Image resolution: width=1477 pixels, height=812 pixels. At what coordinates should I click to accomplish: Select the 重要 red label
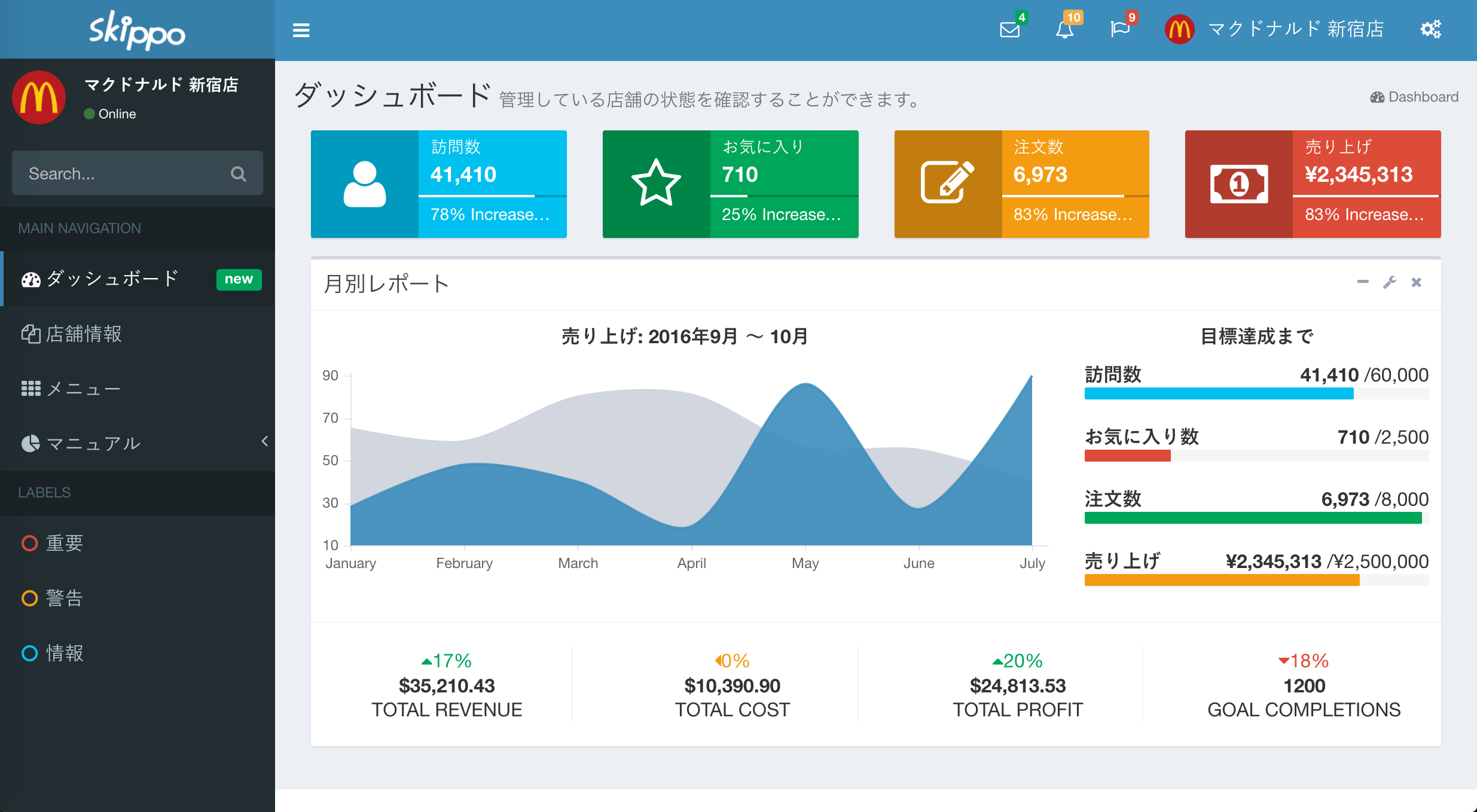point(64,544)
